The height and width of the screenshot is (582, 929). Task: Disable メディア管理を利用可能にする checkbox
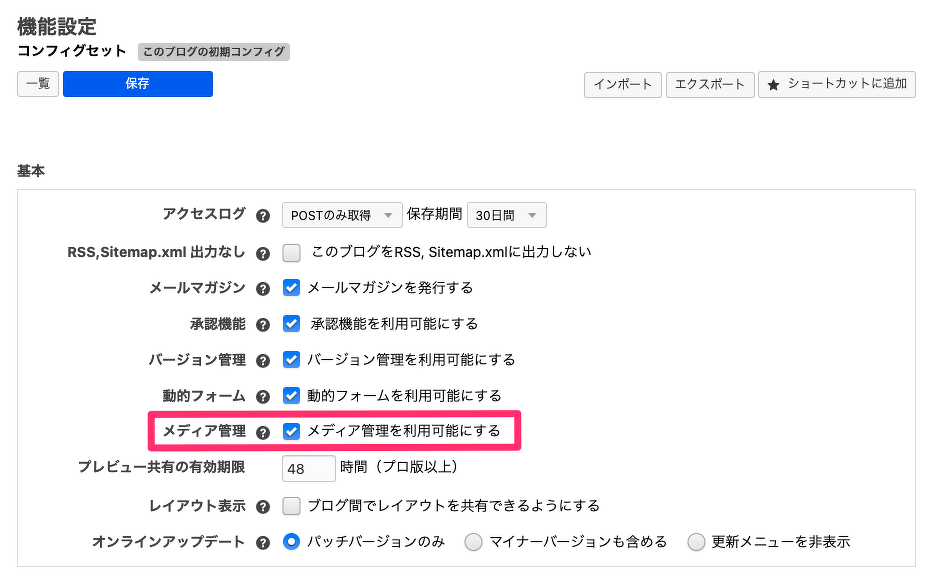[292, 431]
